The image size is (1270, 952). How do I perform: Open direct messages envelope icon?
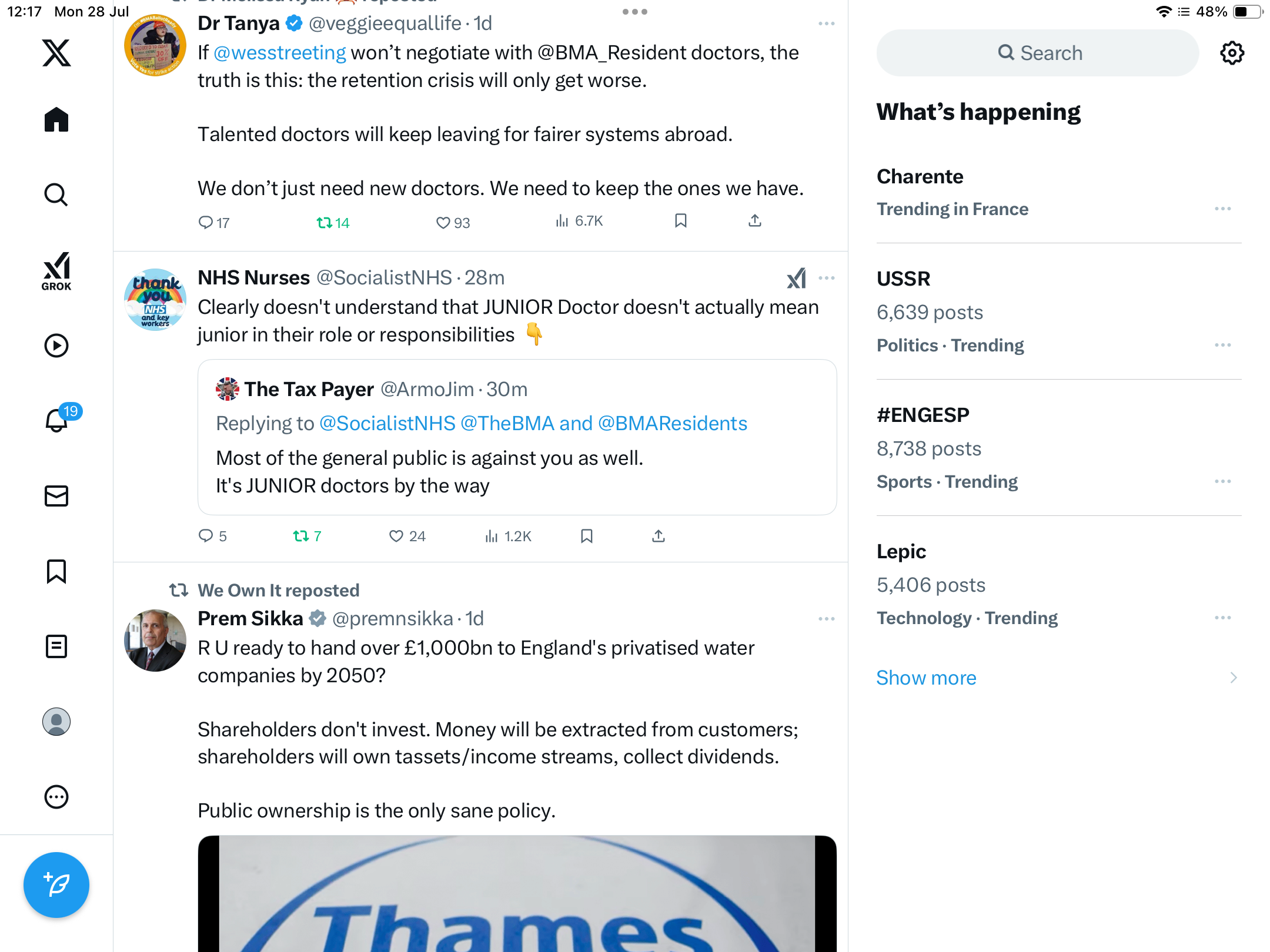[x=56, y=496]
